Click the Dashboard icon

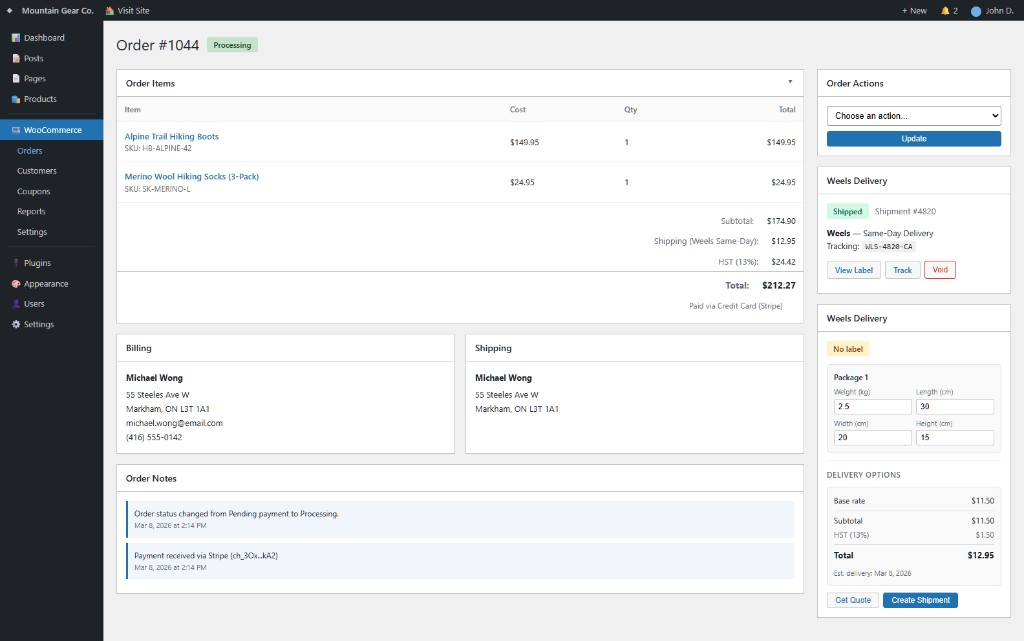(x=15, y=37)
